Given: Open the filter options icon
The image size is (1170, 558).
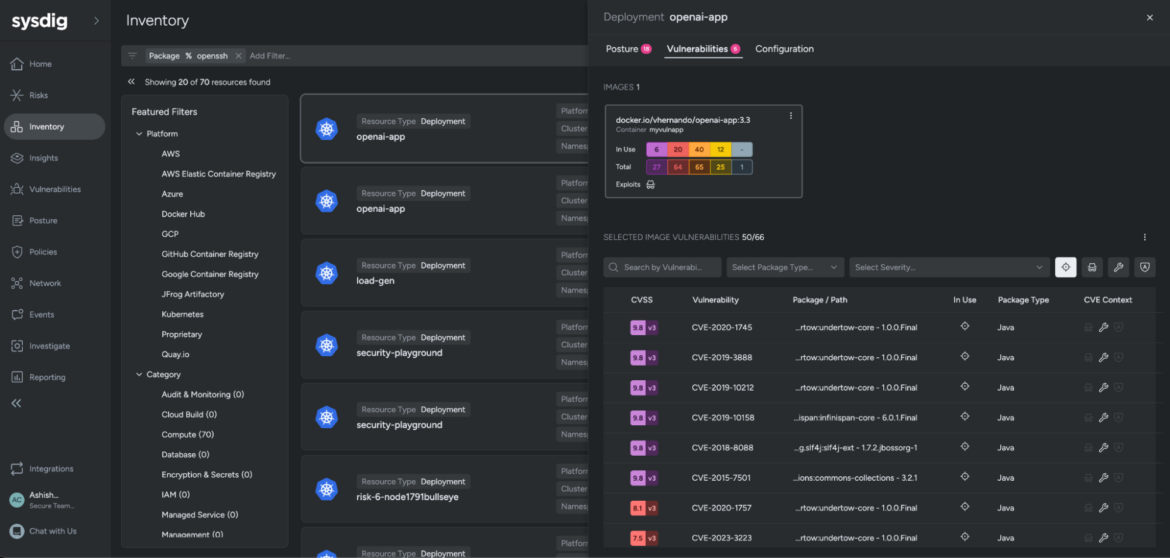Looking at the screenshot, I should [x=132, y=56].
